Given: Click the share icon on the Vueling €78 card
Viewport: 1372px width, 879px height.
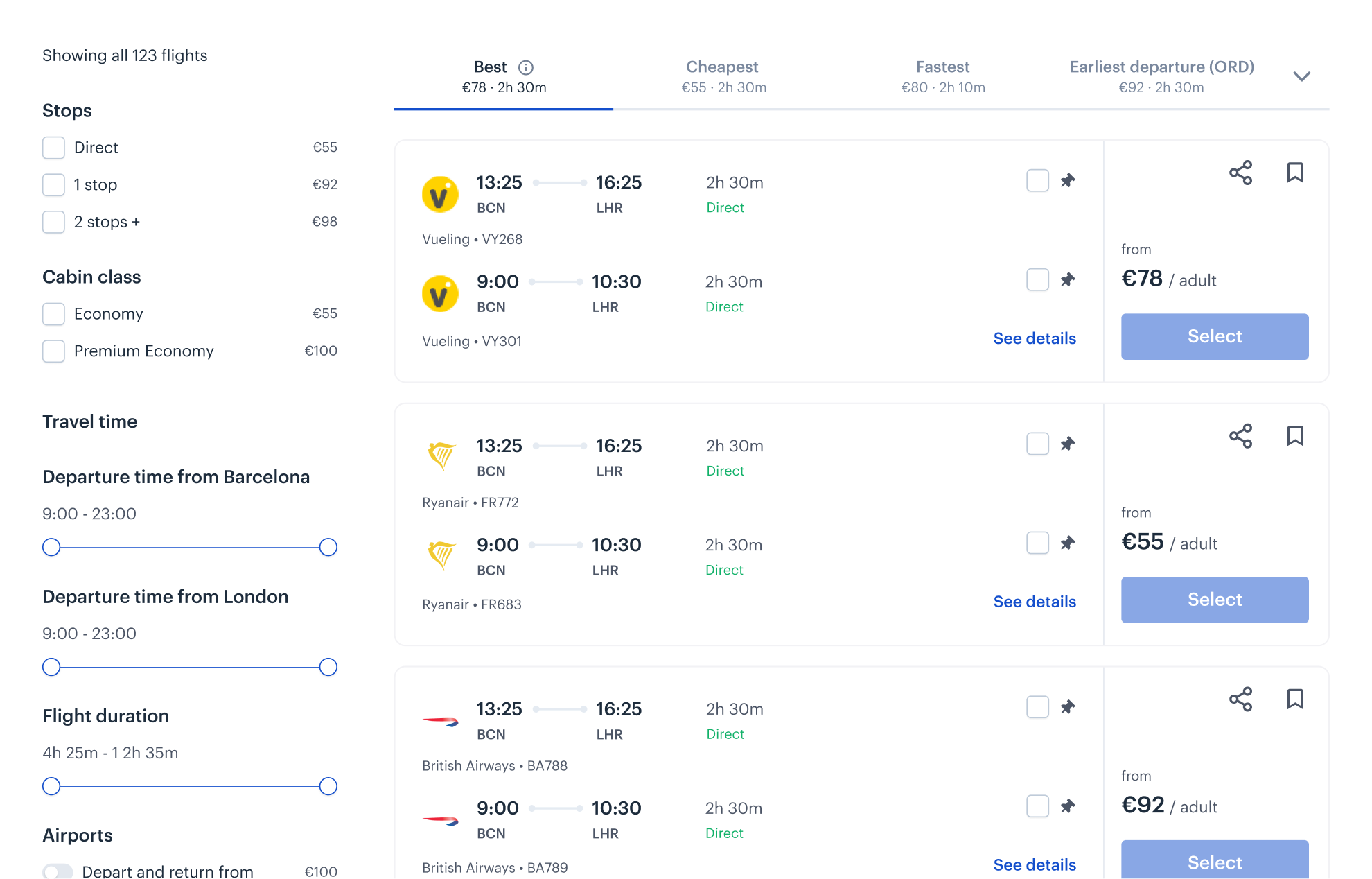Looking at the screenshot, I should coord(1240,173).
